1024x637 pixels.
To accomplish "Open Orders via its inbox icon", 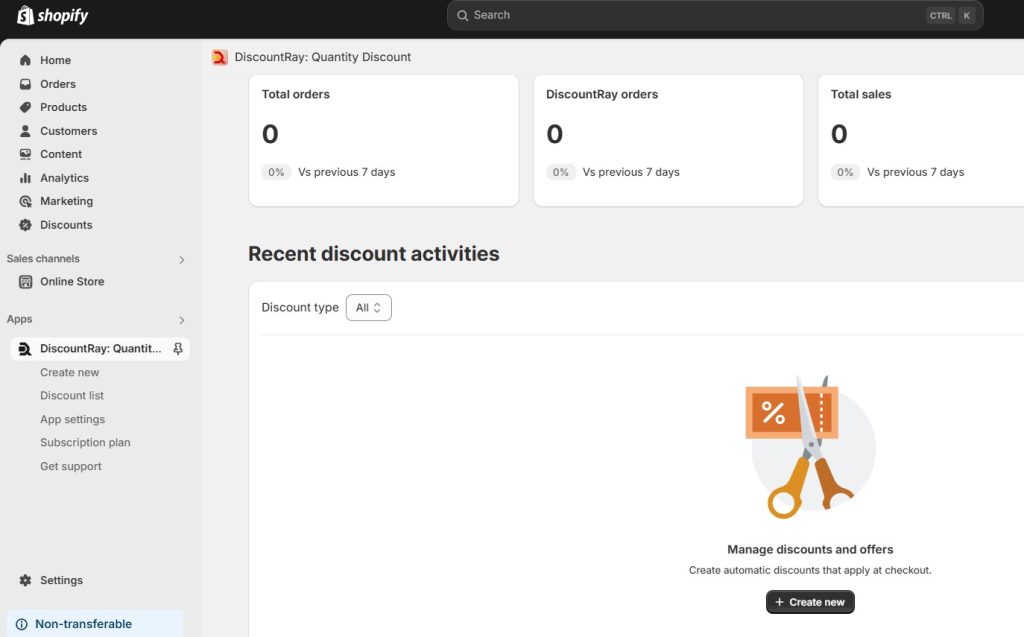I will click(26, 84).
